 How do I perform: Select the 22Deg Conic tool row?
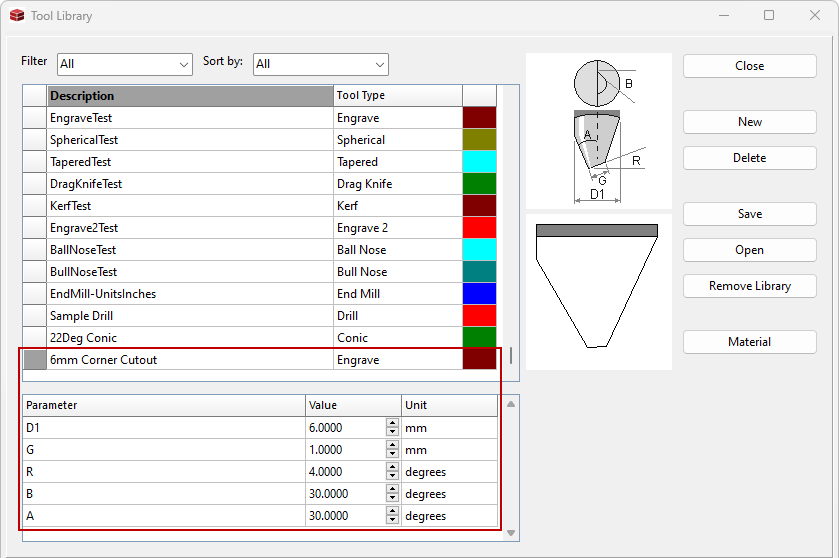190,338
